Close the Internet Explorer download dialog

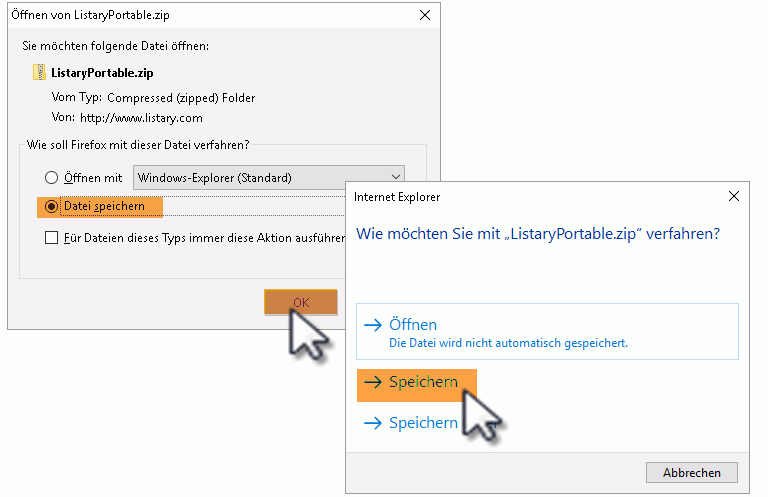coord(734,196)
